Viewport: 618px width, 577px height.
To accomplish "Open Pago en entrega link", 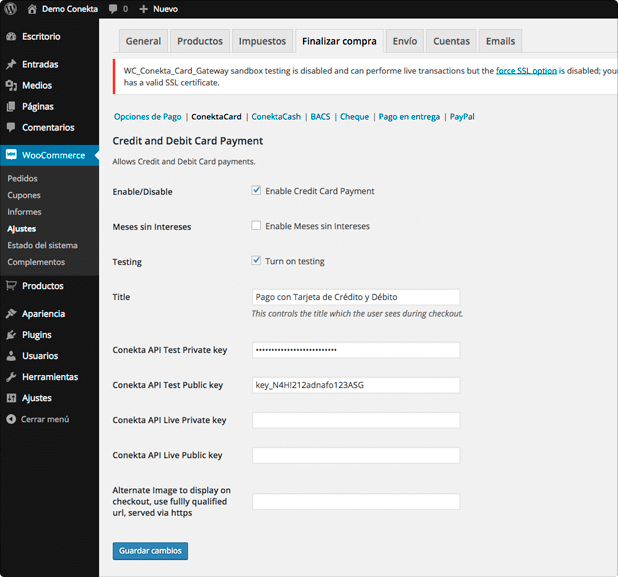I will 409,117.
